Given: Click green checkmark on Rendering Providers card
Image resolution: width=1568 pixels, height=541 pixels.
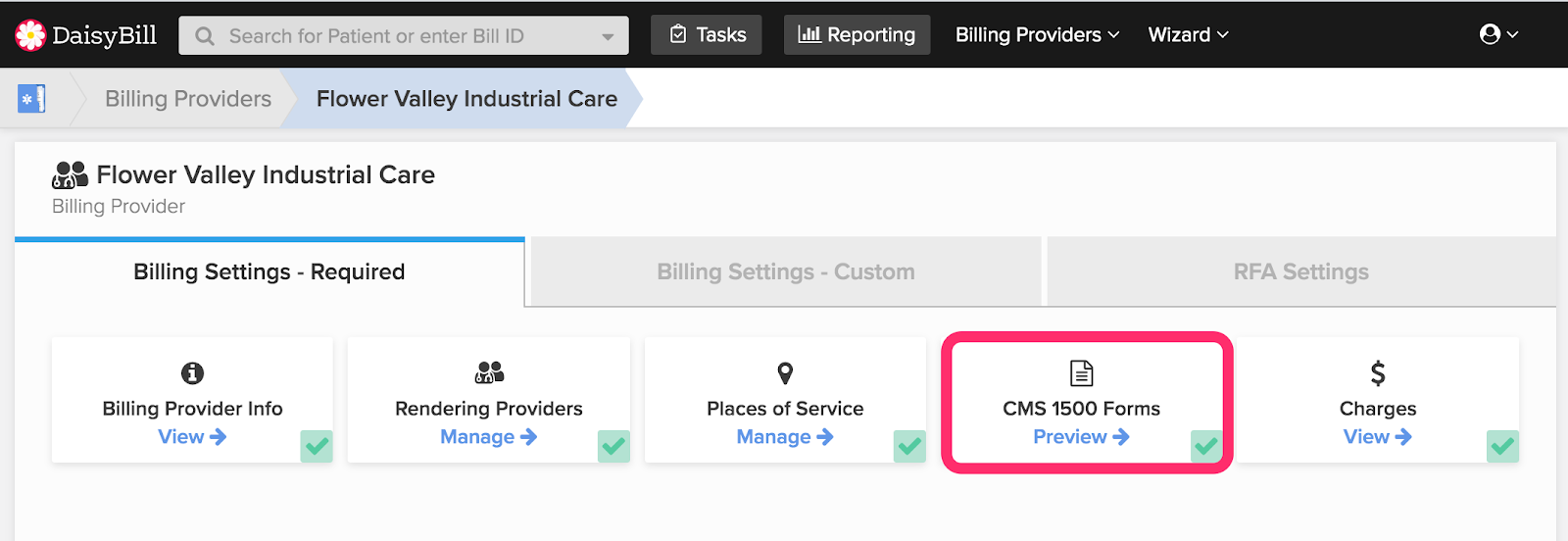Looking at the screenshot, I should pyautogui.click(x=613, y=446).
